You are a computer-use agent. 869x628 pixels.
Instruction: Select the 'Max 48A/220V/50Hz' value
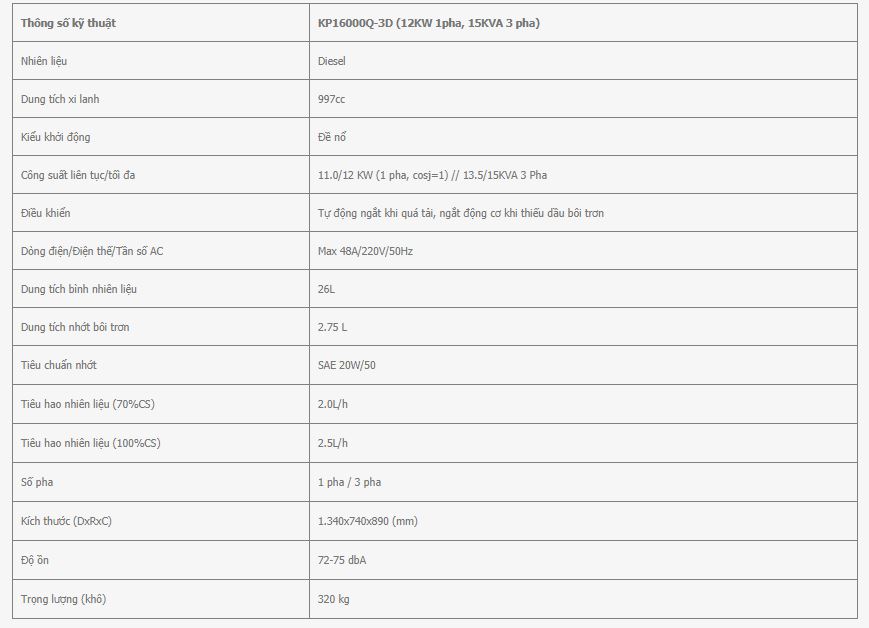point(365,251)
